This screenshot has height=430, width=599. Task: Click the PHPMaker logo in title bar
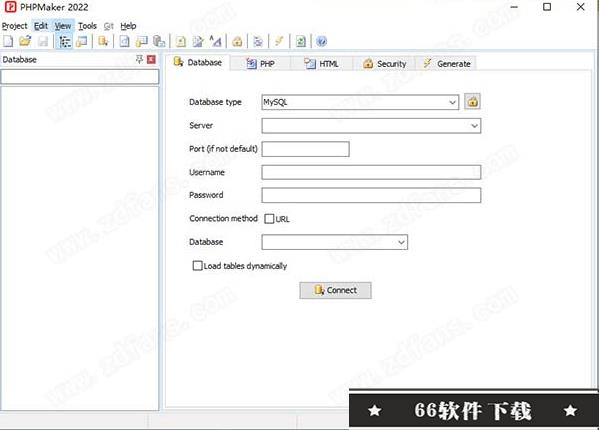pos(10,7)
